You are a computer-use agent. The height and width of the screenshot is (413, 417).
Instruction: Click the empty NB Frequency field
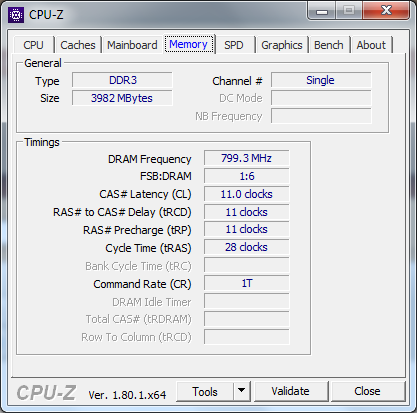tap(321, 116)
